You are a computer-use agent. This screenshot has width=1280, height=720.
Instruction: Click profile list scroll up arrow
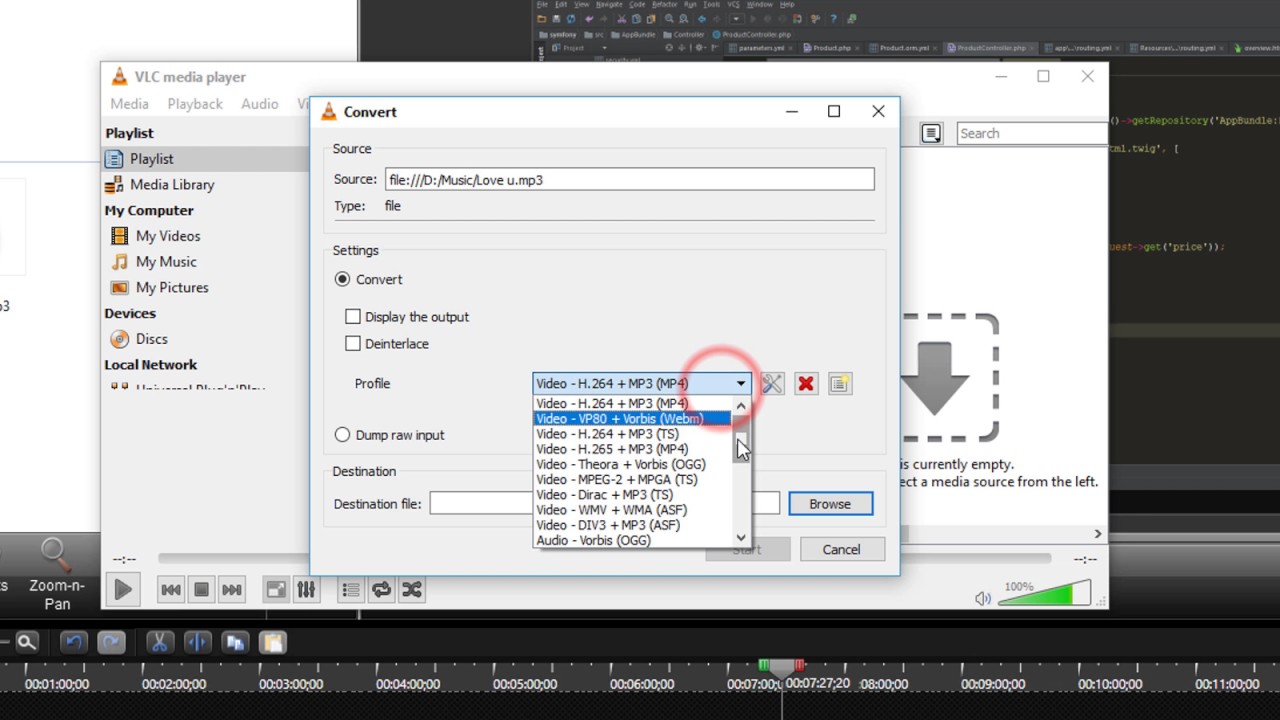pos(741,406)
